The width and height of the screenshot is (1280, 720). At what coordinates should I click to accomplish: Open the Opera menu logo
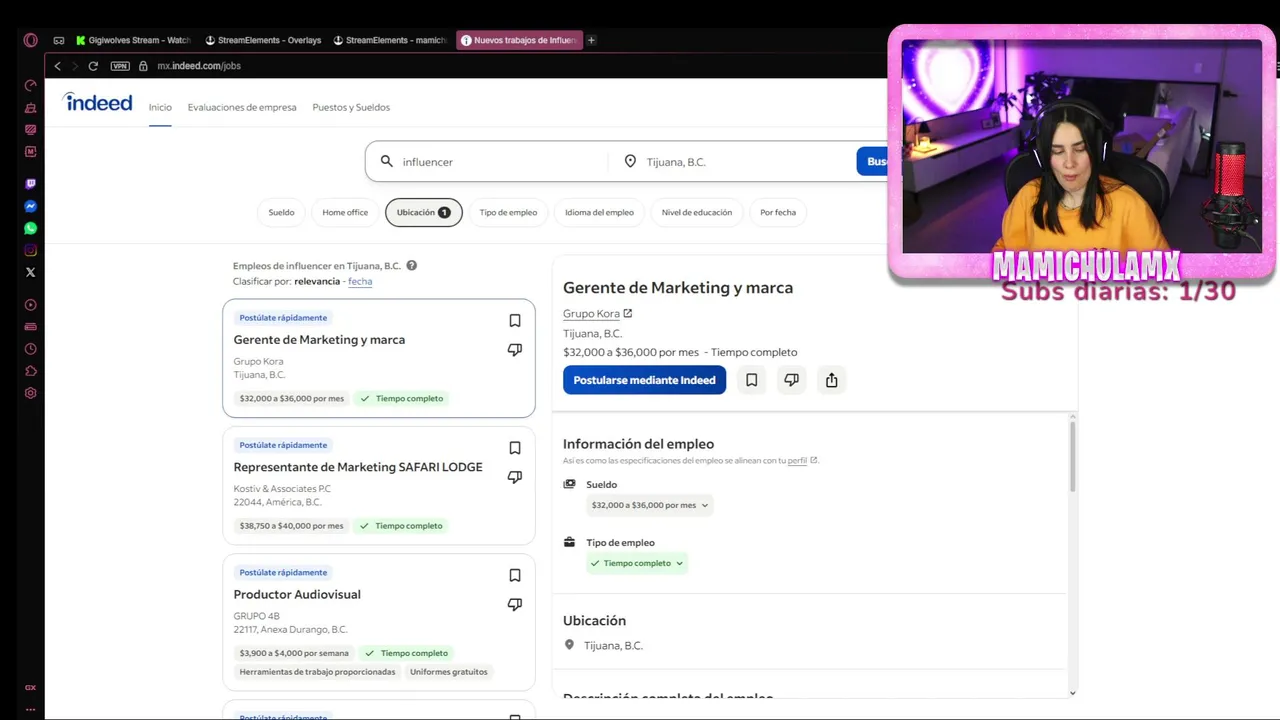point(31,40)
